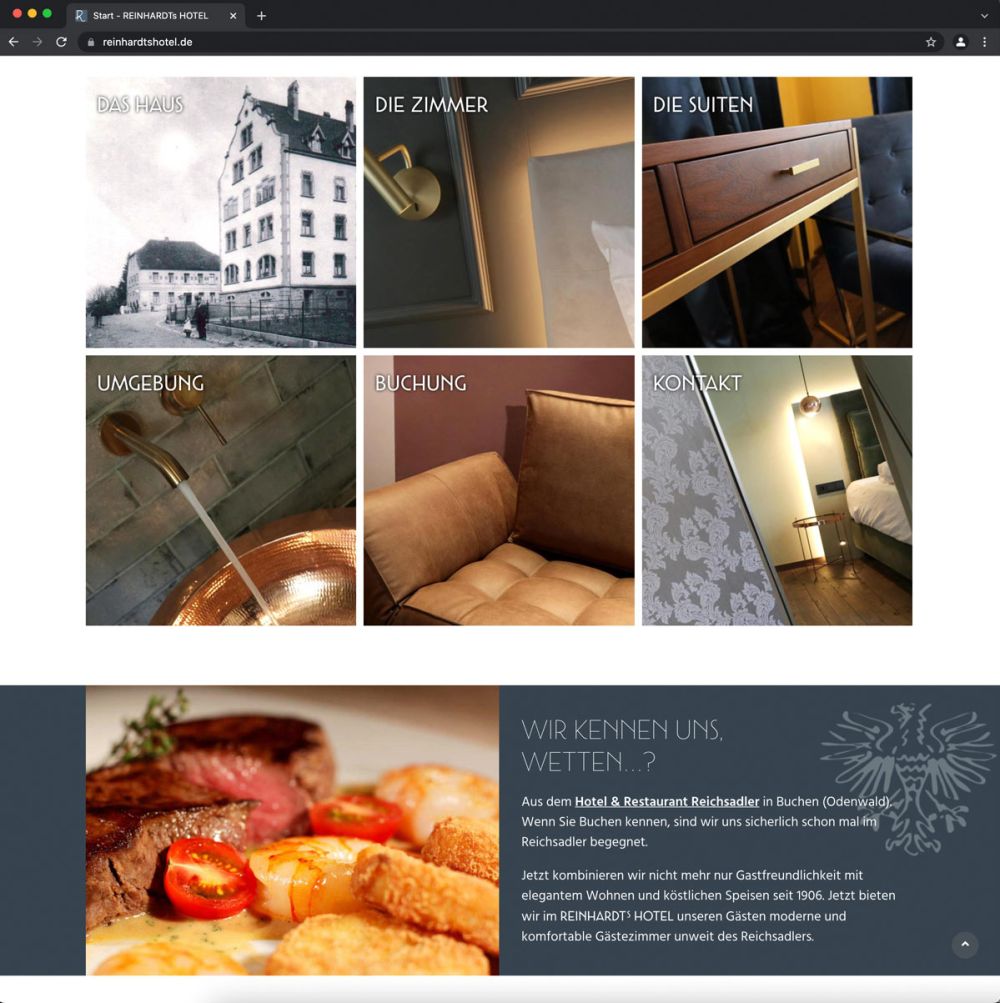Bookmark the page with the star icon
This screenshot has width=1000, height=1003.
[x=930, y=42]
